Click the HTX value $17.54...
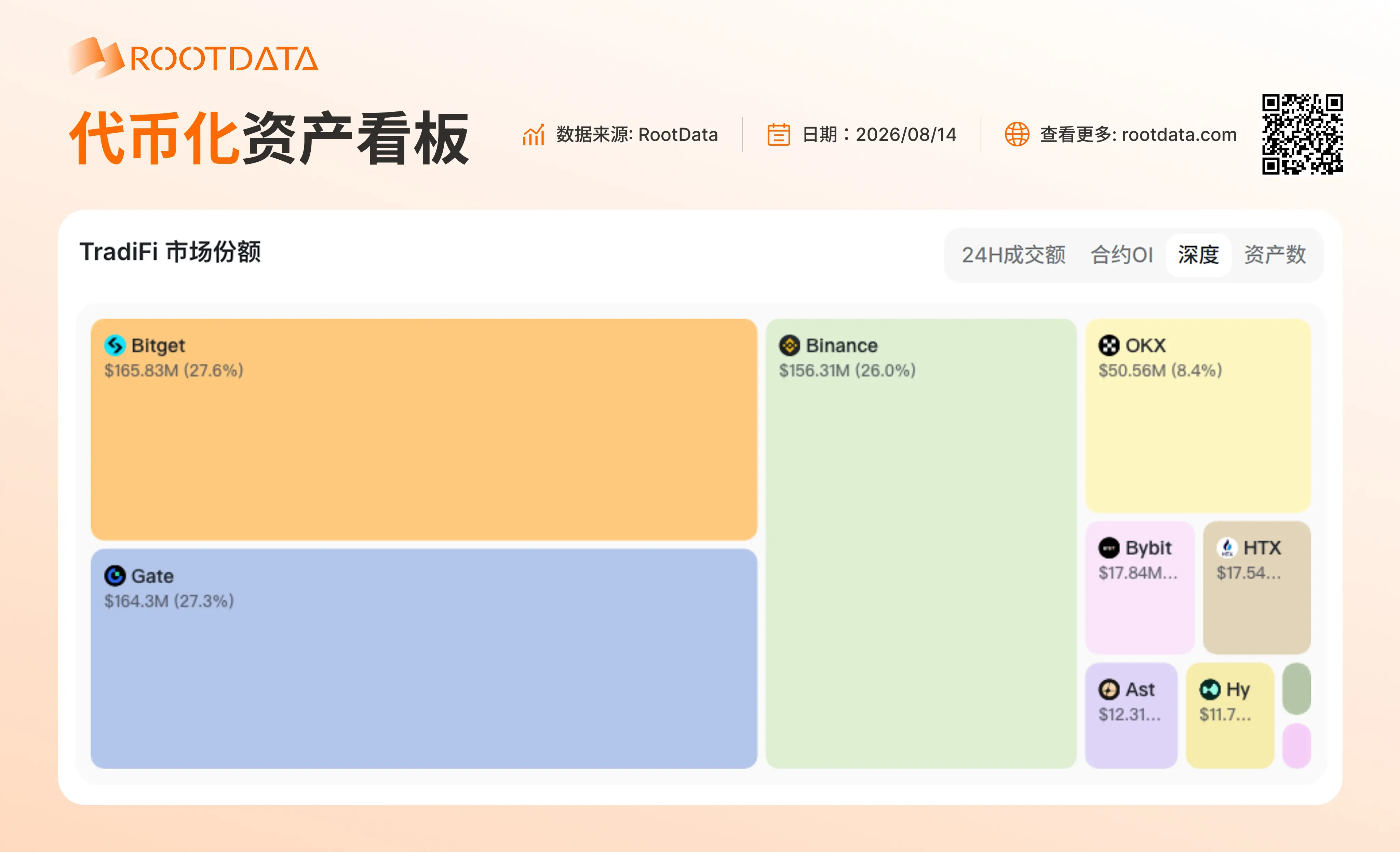This screenshot has width=1400, height=852. pos(1248,573)
